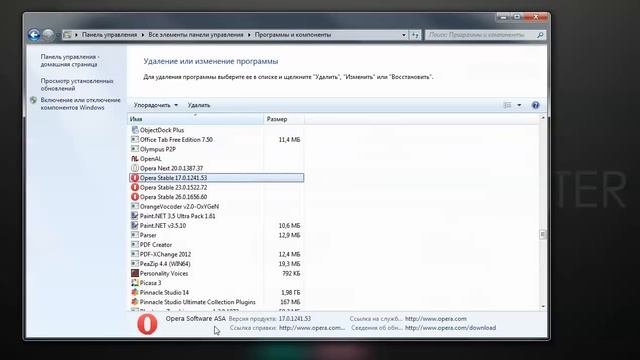
Task: Select PDF-XChange 2012 row
Action: pyautogui.click(x=216, y=254)
